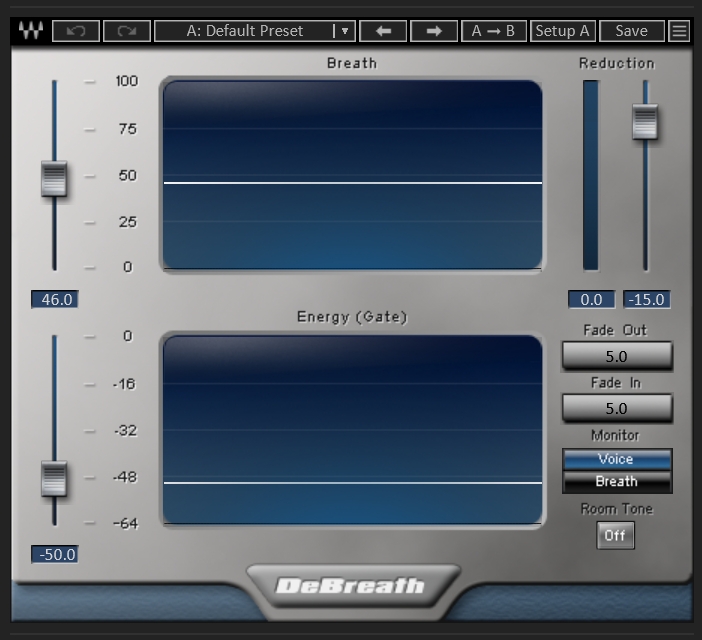Click the -16 mark on the Energy scale
This screenshot has width=702, height=640.
[124, 384]
